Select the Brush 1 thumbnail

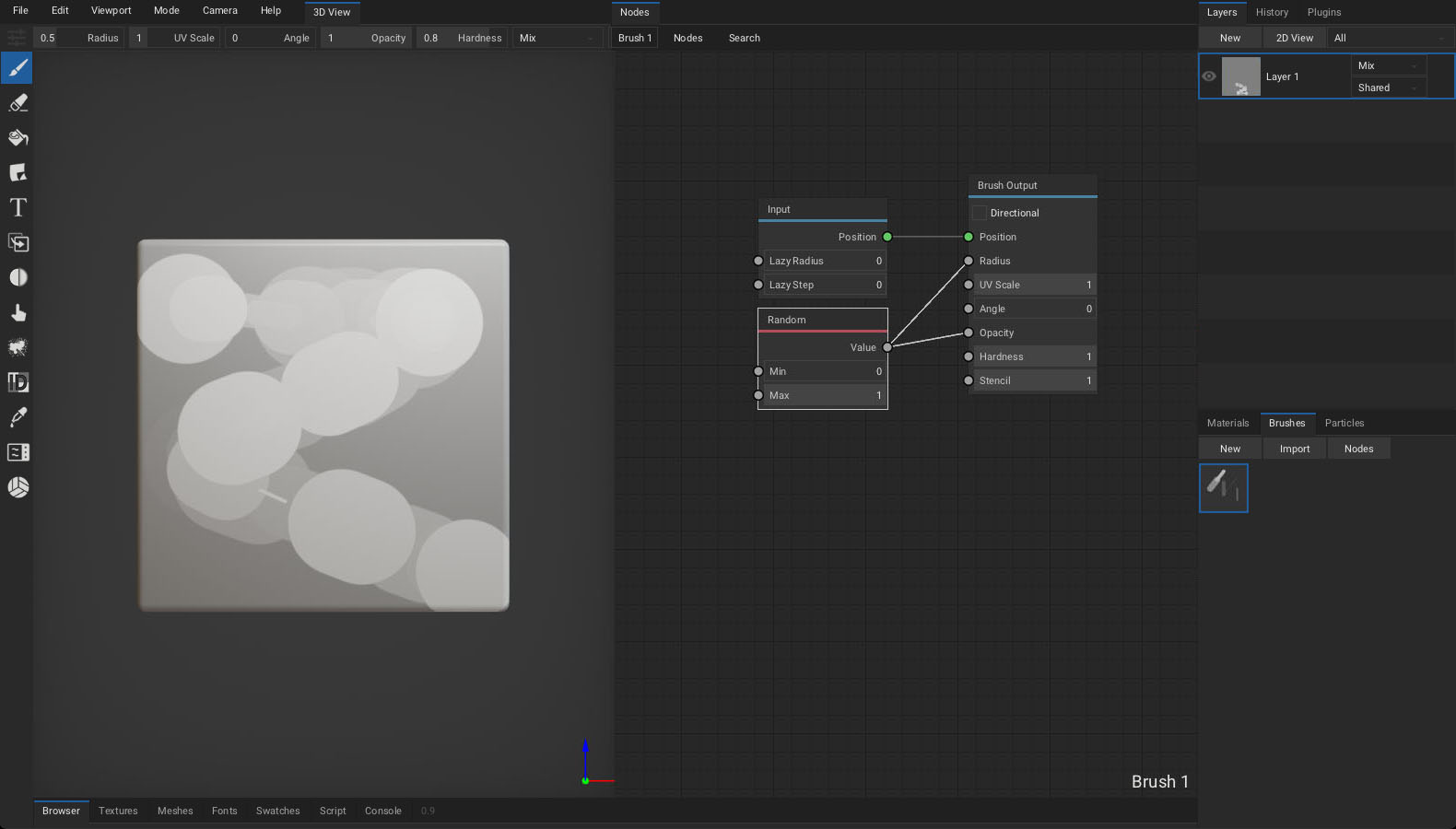pos(1223,487)
